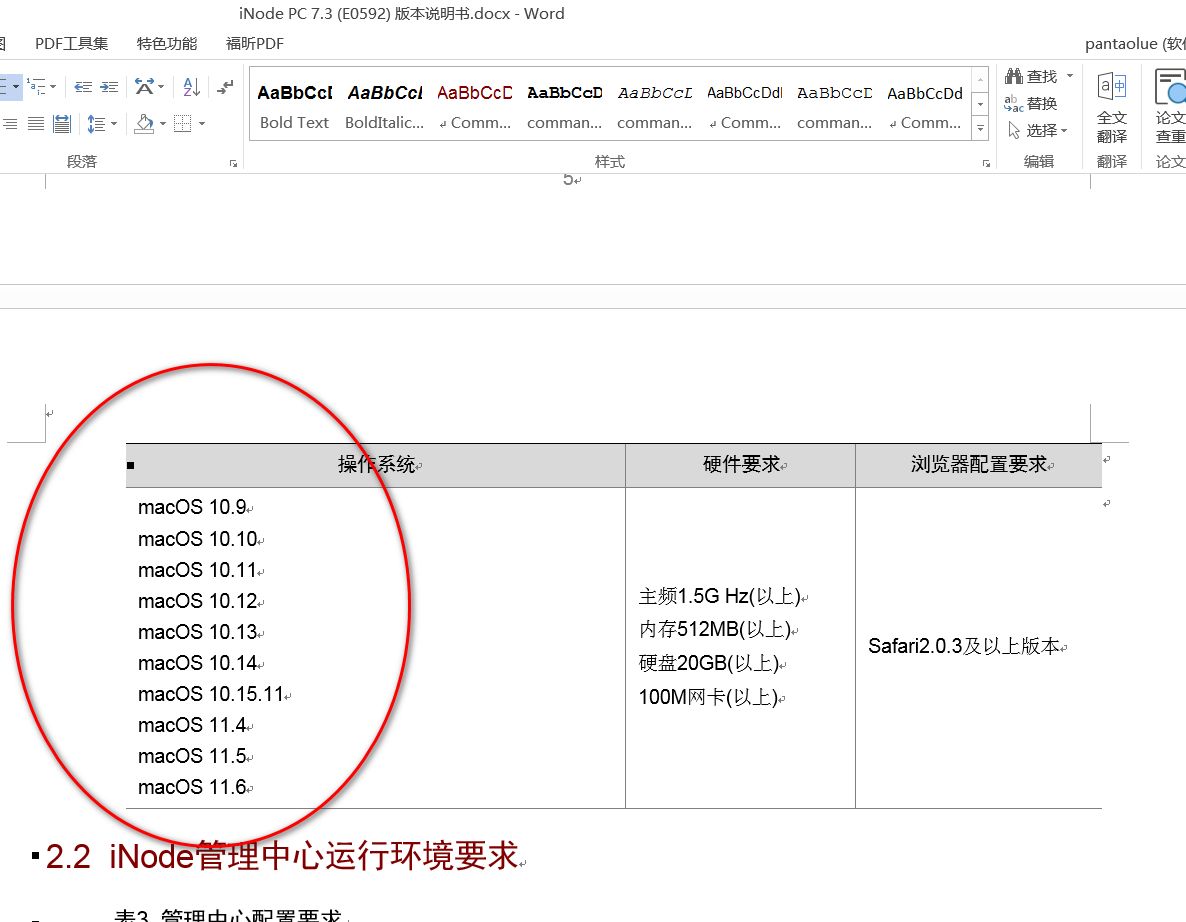Click the text 内存512MB(以上)
The image size is (1186, 922).
pyautogui.click(x=715, y=629)
